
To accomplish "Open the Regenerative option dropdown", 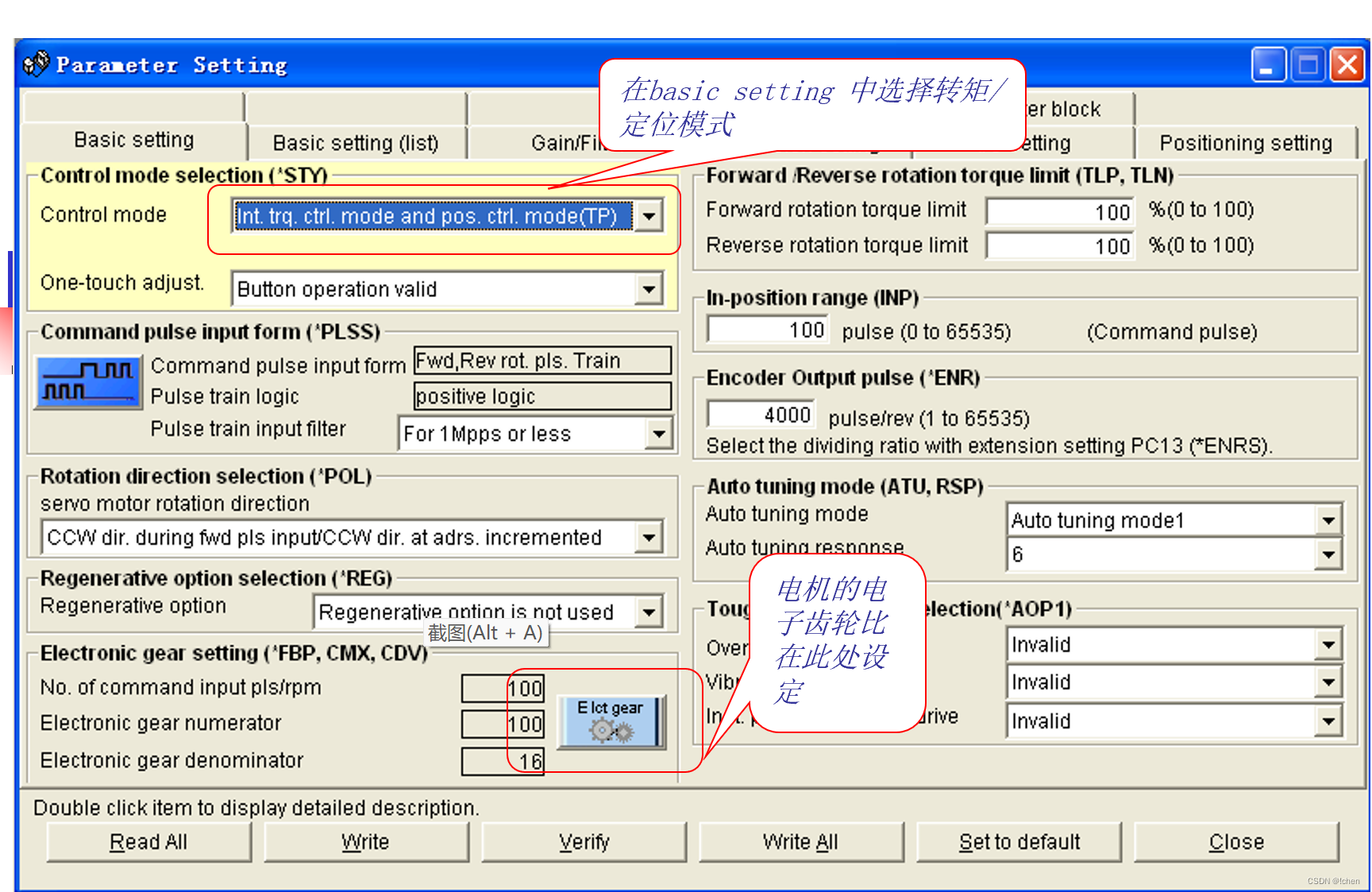I will (x=649, y=611).
